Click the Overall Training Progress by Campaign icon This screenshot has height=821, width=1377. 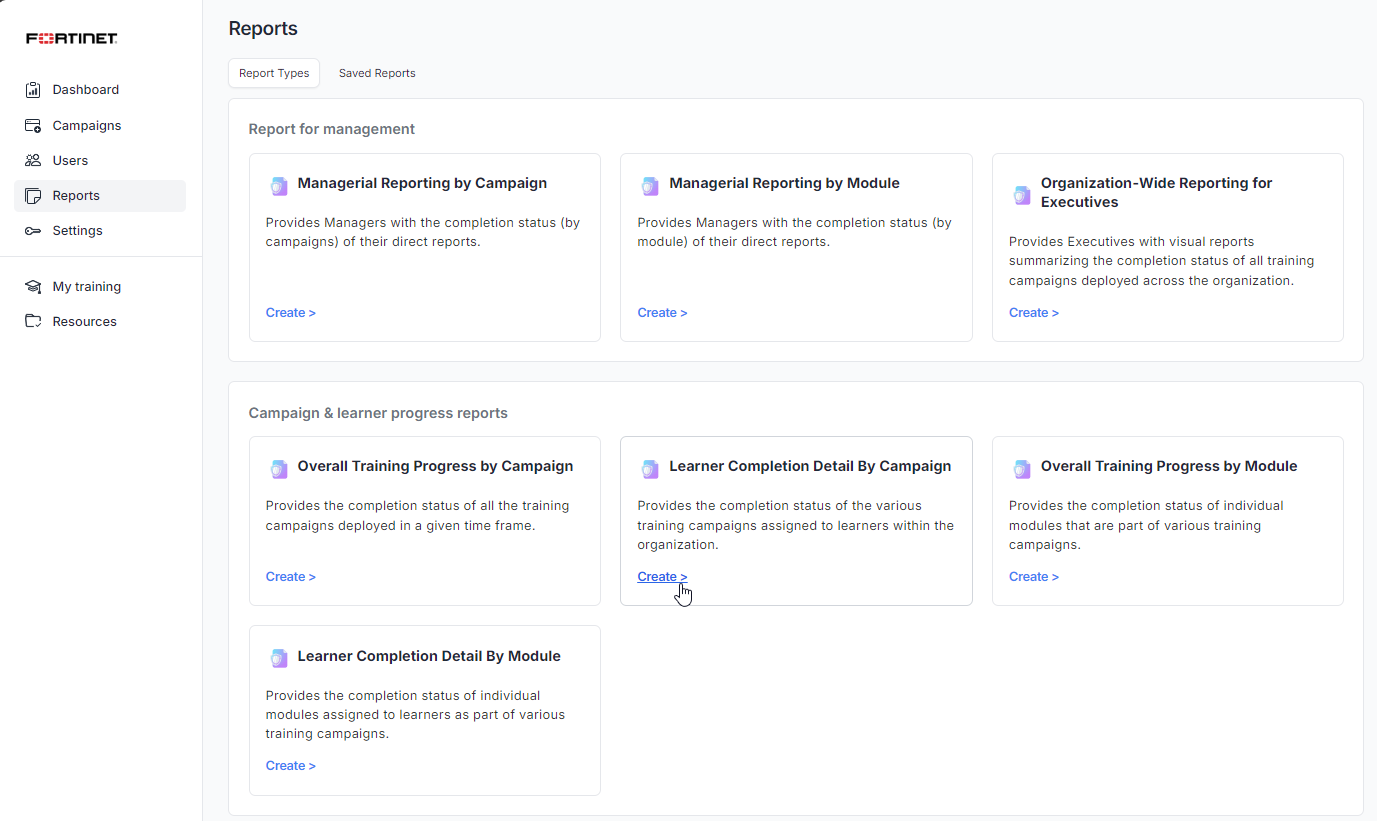point(278,467)
